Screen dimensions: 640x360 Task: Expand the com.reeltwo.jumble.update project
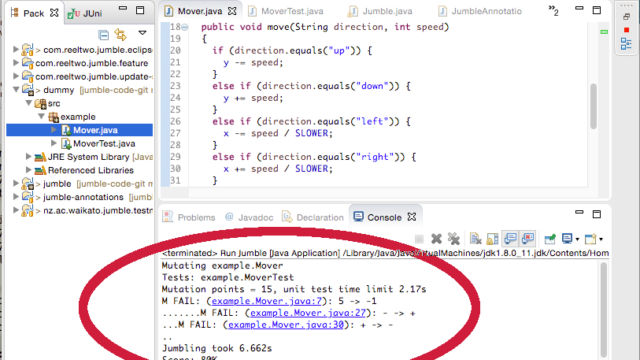point(16,76)
